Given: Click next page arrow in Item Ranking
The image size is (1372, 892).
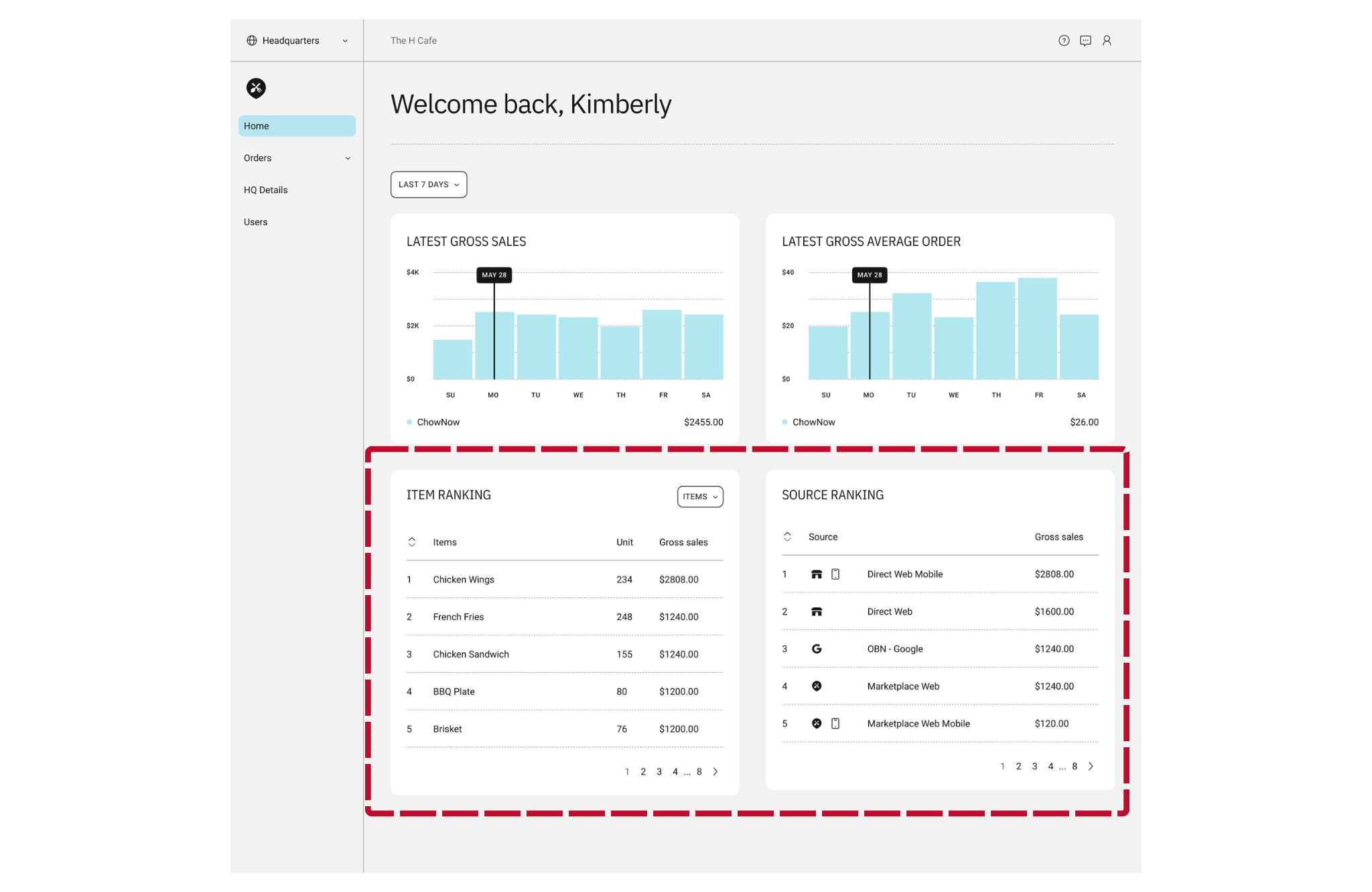Looking at the screenshot, I should (x=715, y=772).
